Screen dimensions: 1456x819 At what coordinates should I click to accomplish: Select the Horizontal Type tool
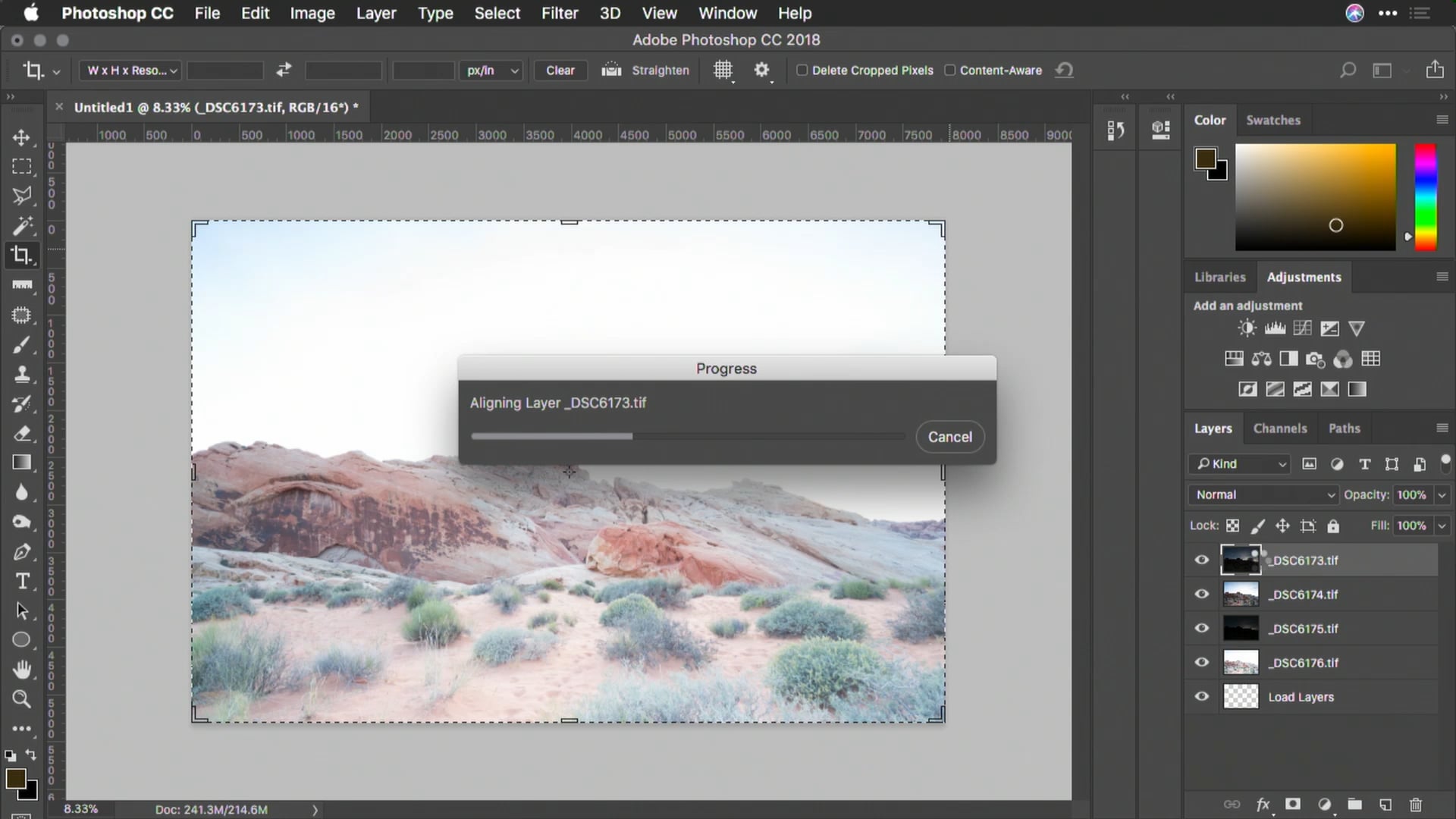pos(22,581)
